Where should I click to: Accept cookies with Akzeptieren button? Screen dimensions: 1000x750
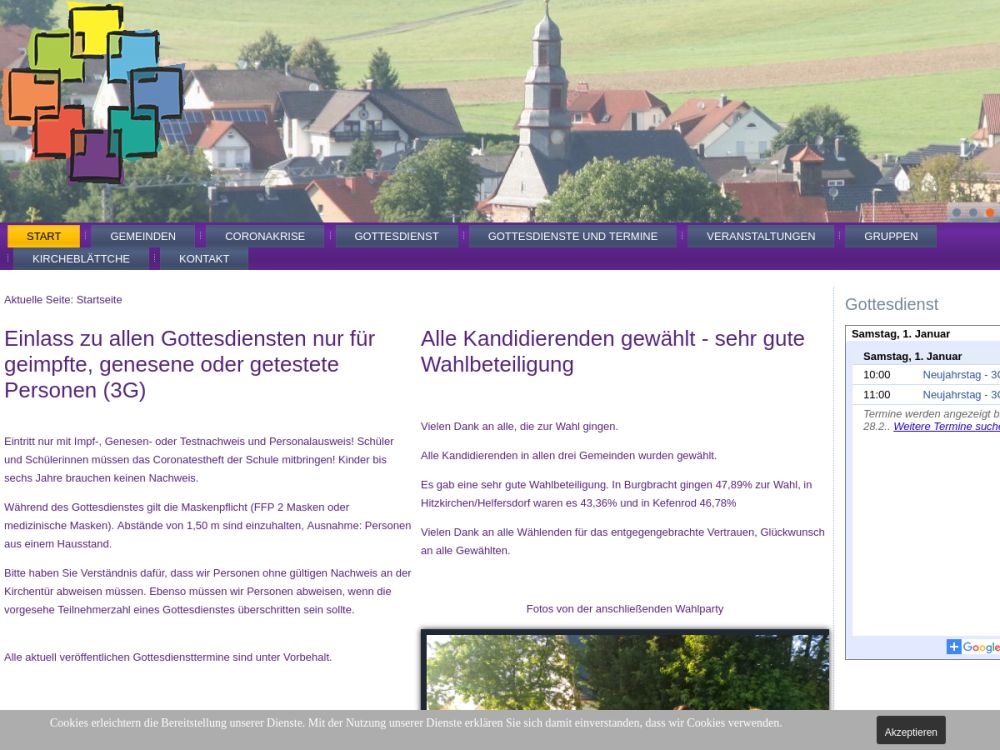click(x=910, y=731)
